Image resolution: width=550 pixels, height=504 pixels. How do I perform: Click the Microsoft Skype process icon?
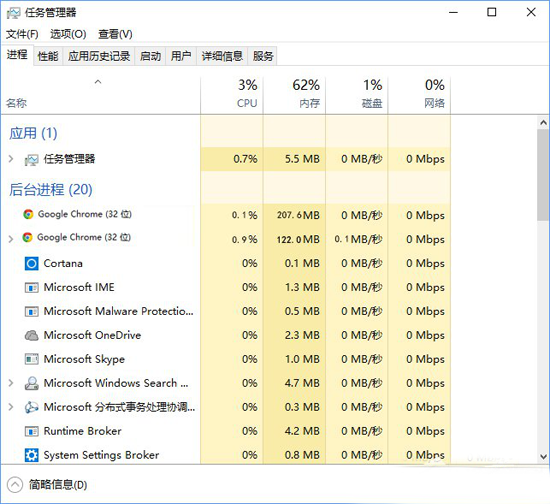32,359
